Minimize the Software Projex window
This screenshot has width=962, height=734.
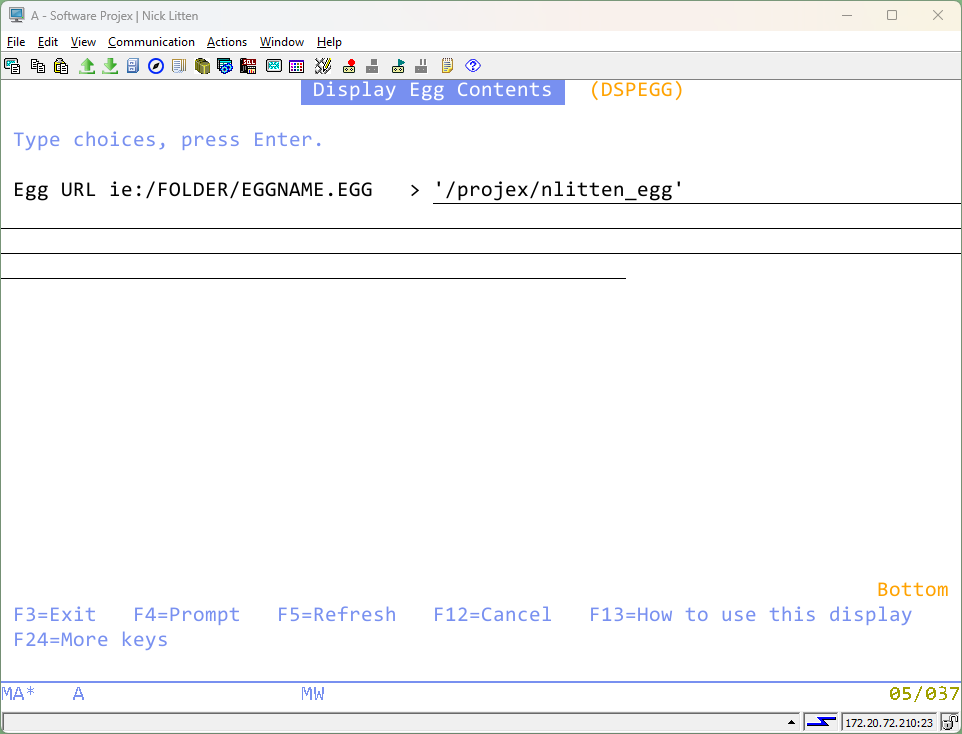(847, 15)
